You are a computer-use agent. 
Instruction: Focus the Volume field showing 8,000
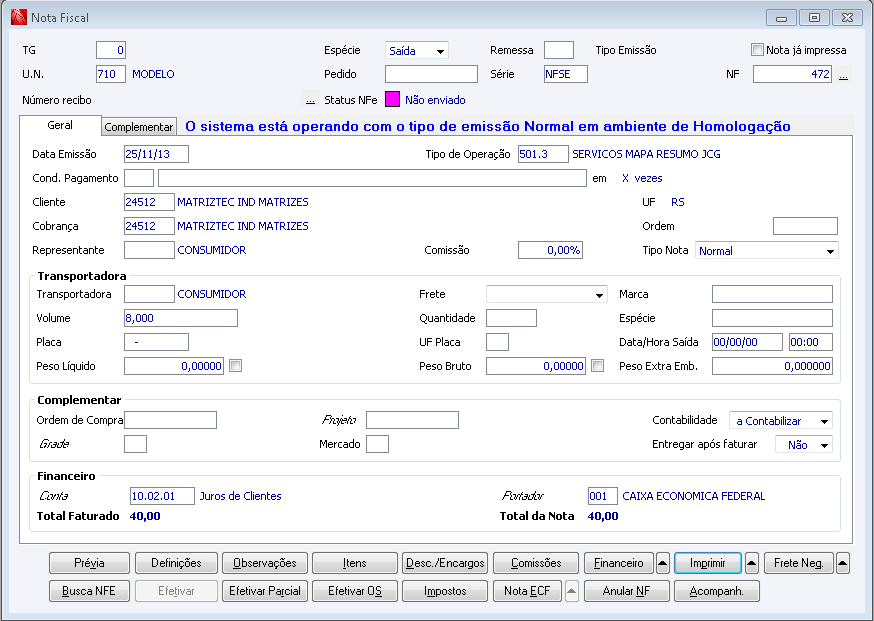click(x=181, y=318)
